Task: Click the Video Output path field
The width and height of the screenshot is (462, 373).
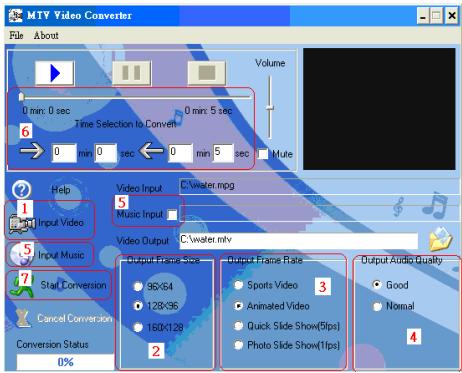Action: [x=298, y=240]
